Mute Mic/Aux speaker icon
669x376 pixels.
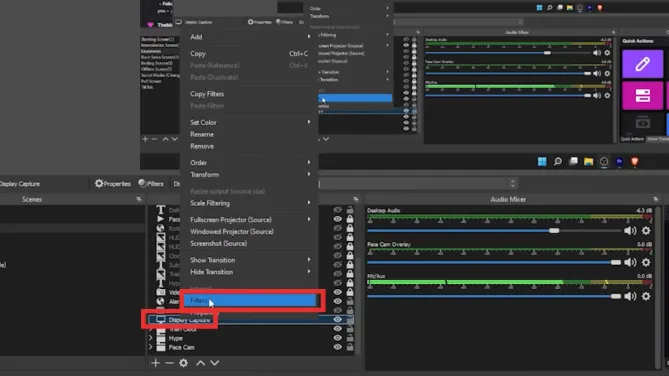pyautogui.click(x=630, y=296)
